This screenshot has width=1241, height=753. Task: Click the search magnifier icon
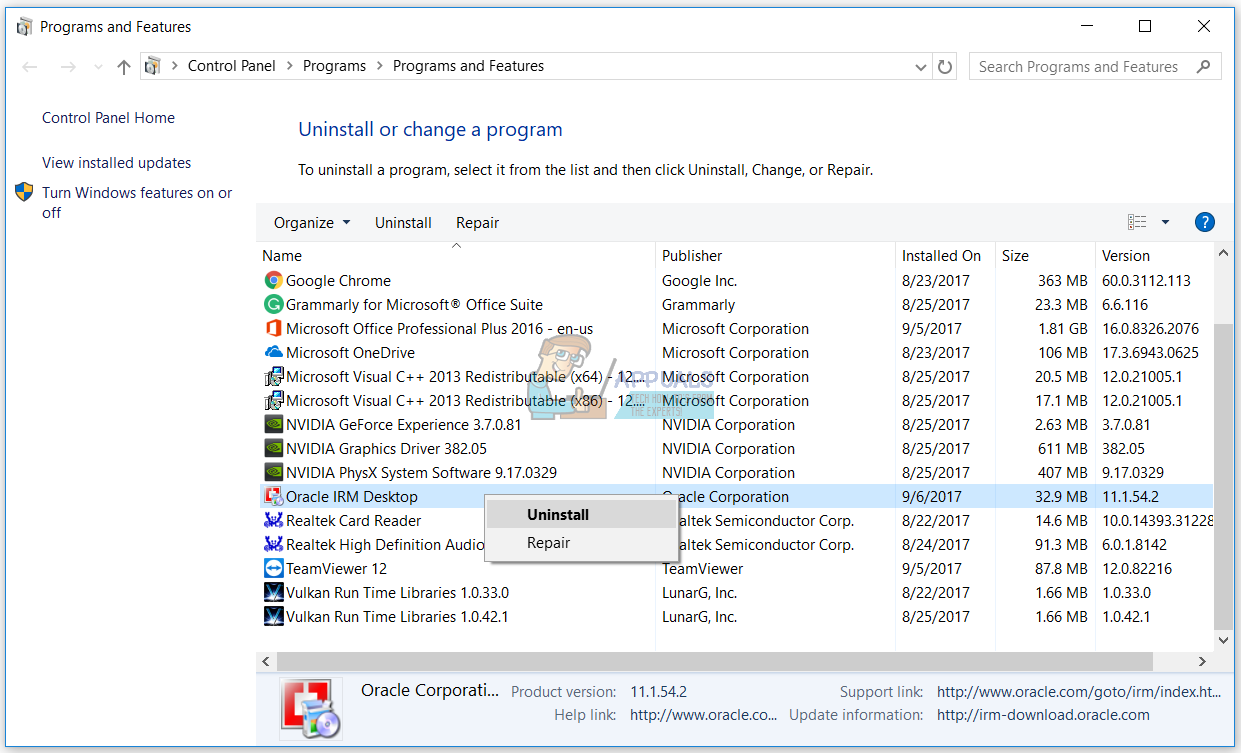coord(1204,67)
